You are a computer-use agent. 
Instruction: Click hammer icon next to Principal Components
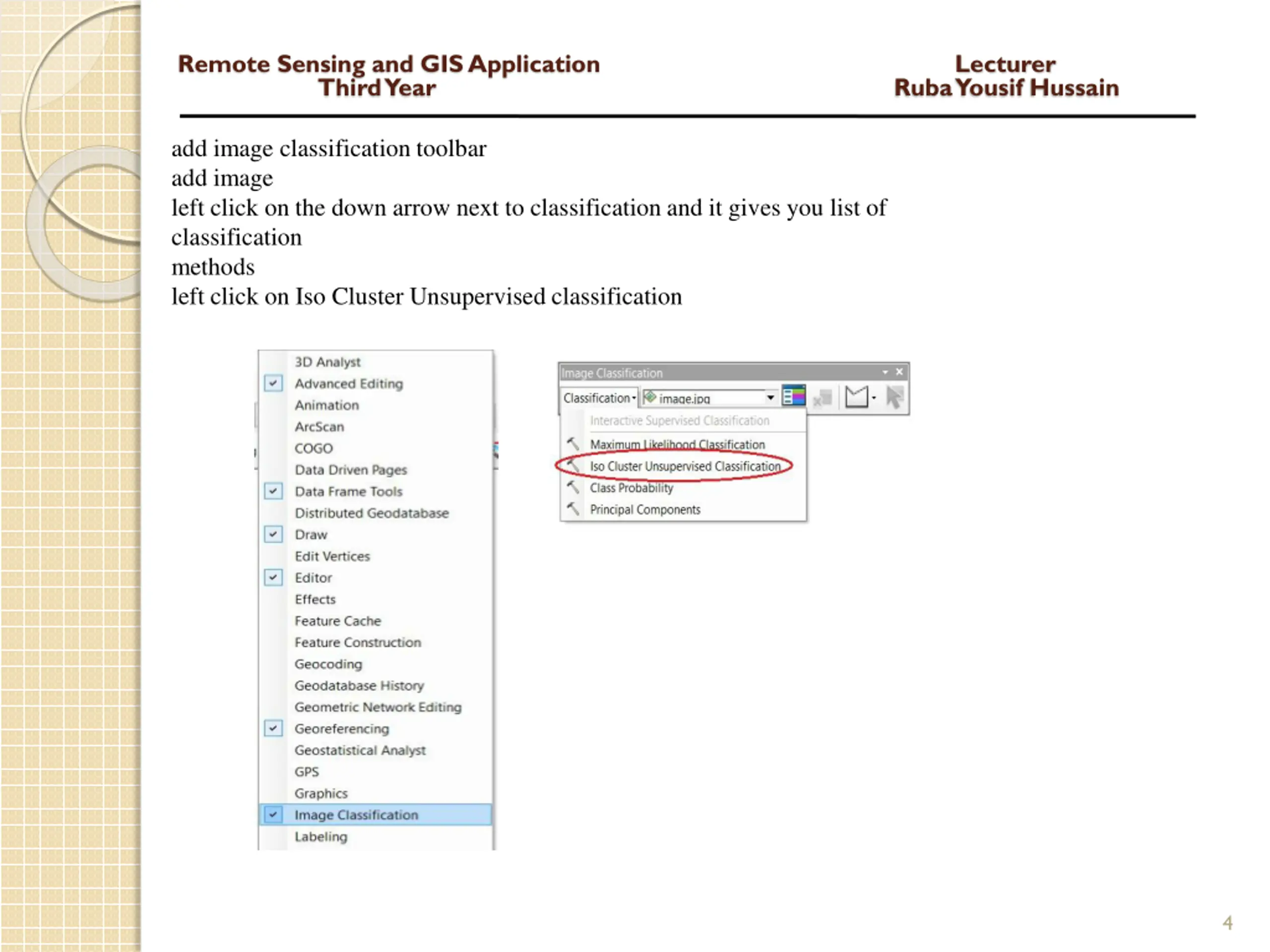coord(573,509)
